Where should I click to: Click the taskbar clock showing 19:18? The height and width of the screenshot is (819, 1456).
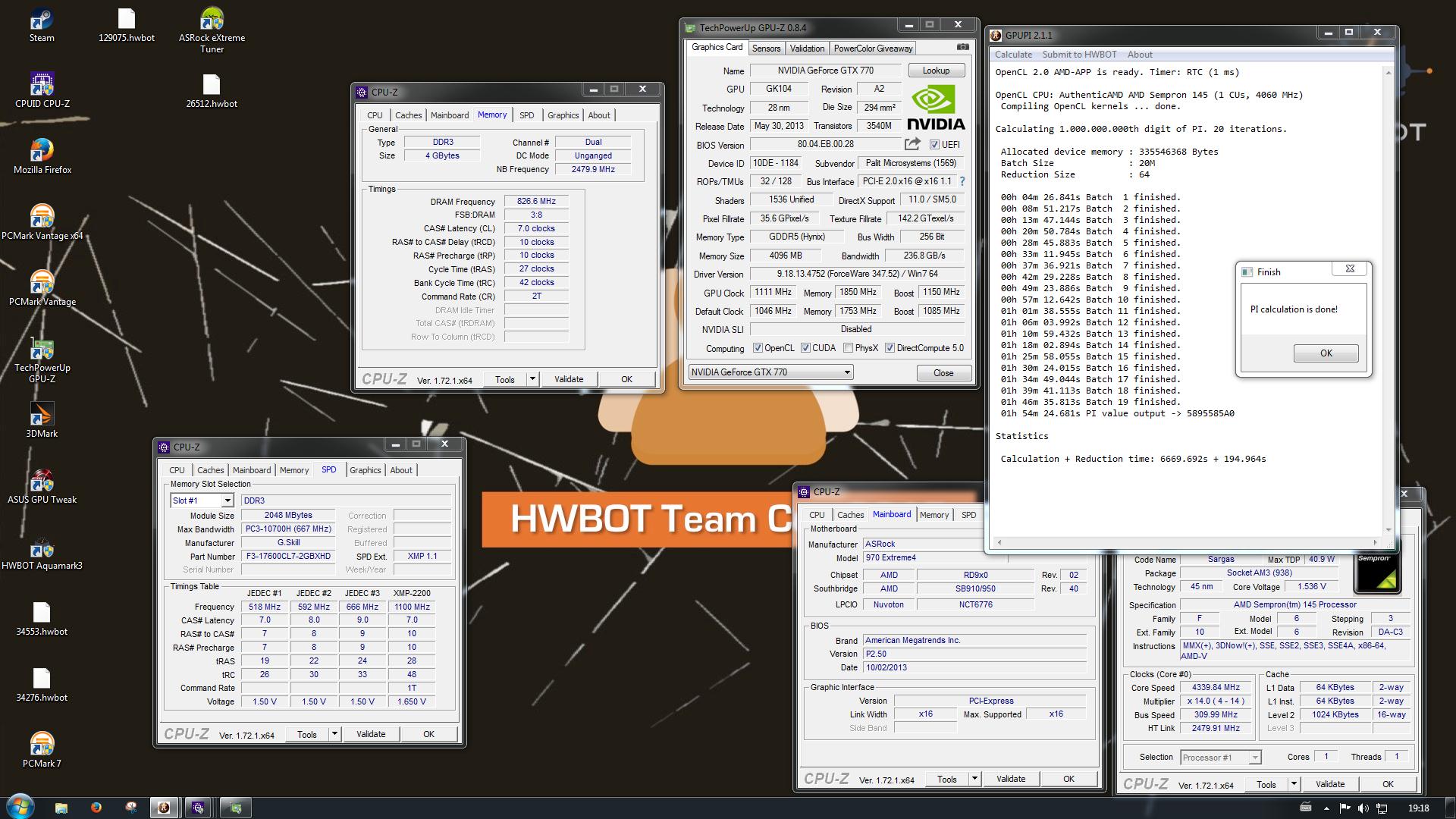(1418, 808)
